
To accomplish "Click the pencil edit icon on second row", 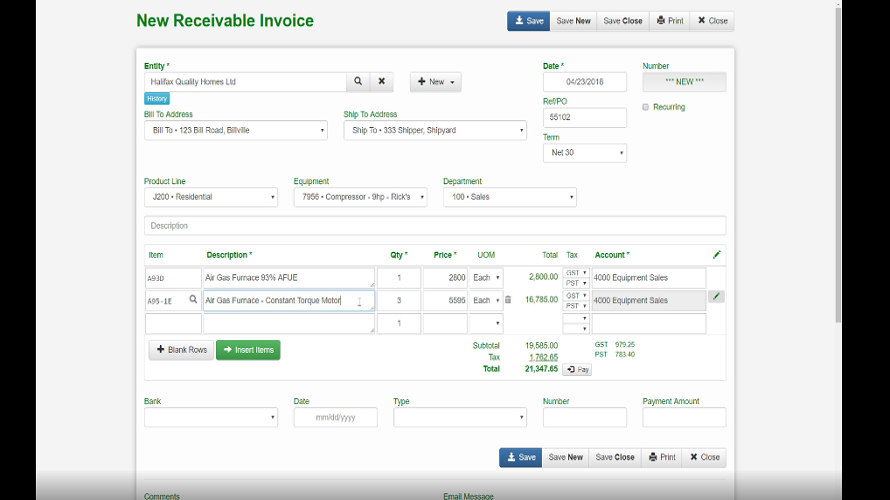I will coord(716,297).
